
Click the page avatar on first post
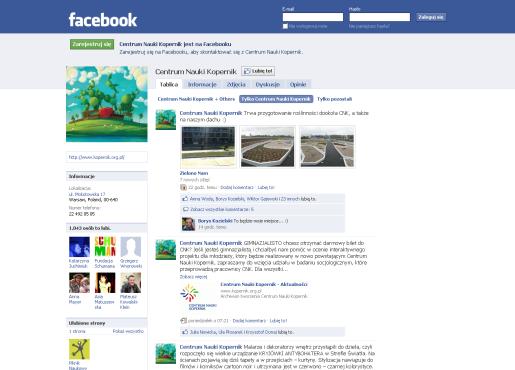click(166, 119)
